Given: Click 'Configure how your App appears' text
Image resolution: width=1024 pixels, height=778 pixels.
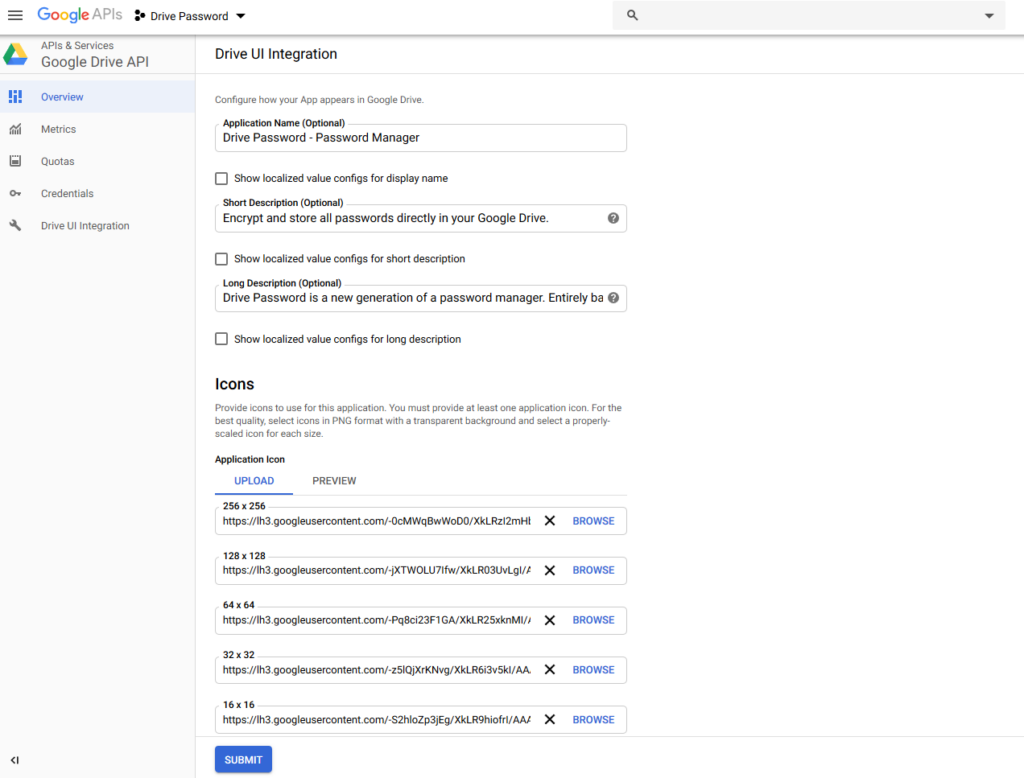Looking at the screenshot, I should pyautogui.click(x=319, y=100).
